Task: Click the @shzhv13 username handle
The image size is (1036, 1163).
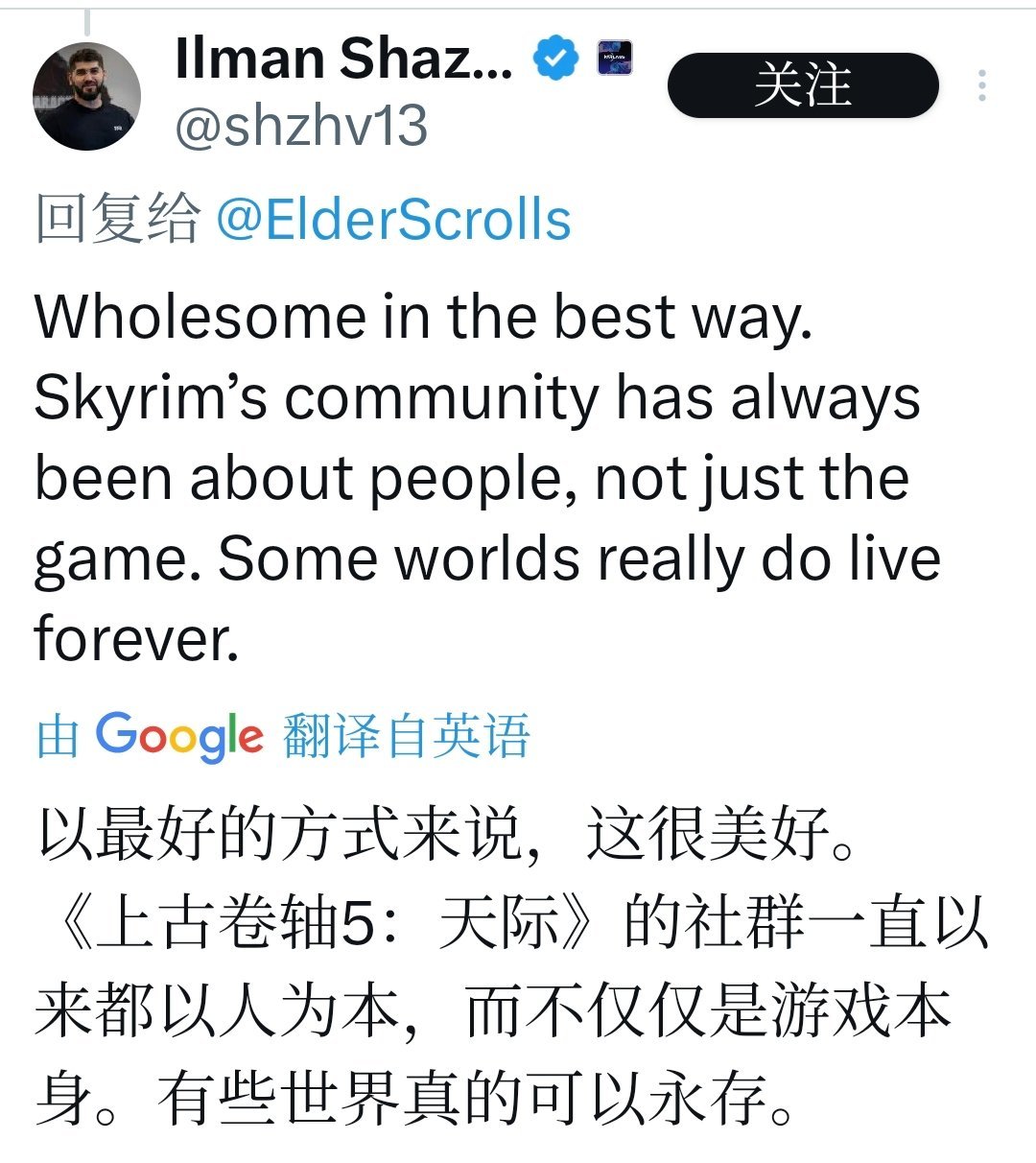Action: point(301,126)
